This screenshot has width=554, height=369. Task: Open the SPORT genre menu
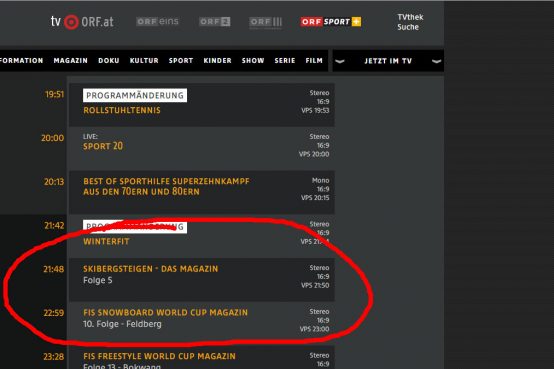[181, 60]
